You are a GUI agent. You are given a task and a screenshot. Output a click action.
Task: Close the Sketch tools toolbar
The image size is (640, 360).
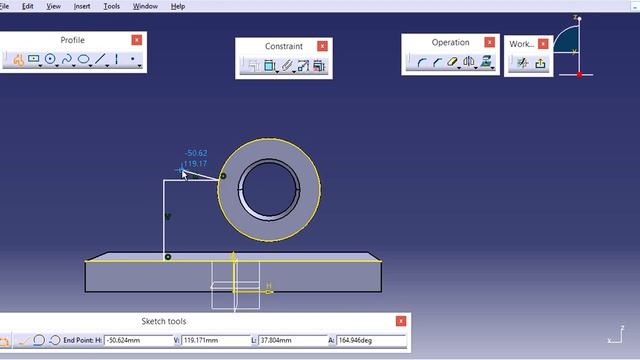pyautogui.click(x=401, y=321)
